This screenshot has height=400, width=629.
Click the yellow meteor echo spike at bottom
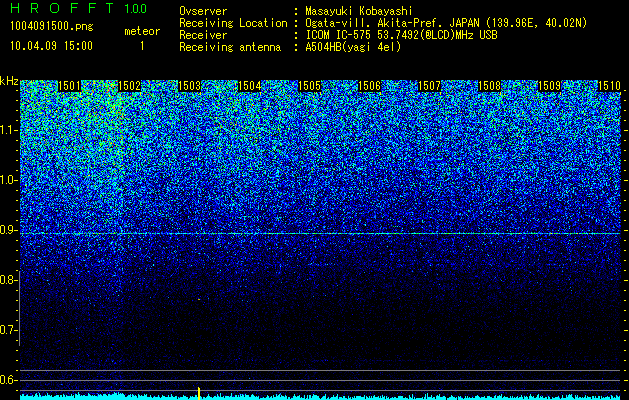(x=199, y=393)
